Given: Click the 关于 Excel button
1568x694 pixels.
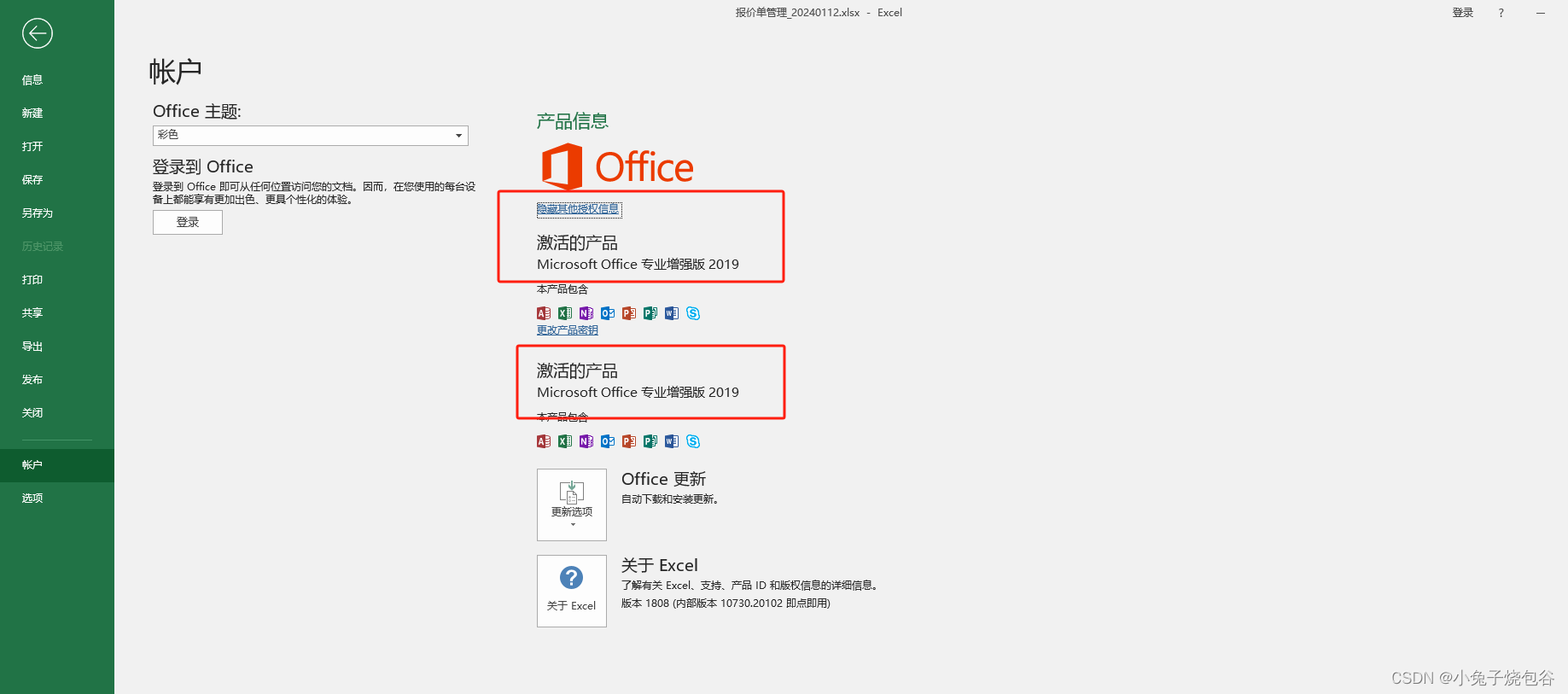Looking at the screenshot, I should pos(572,591).
